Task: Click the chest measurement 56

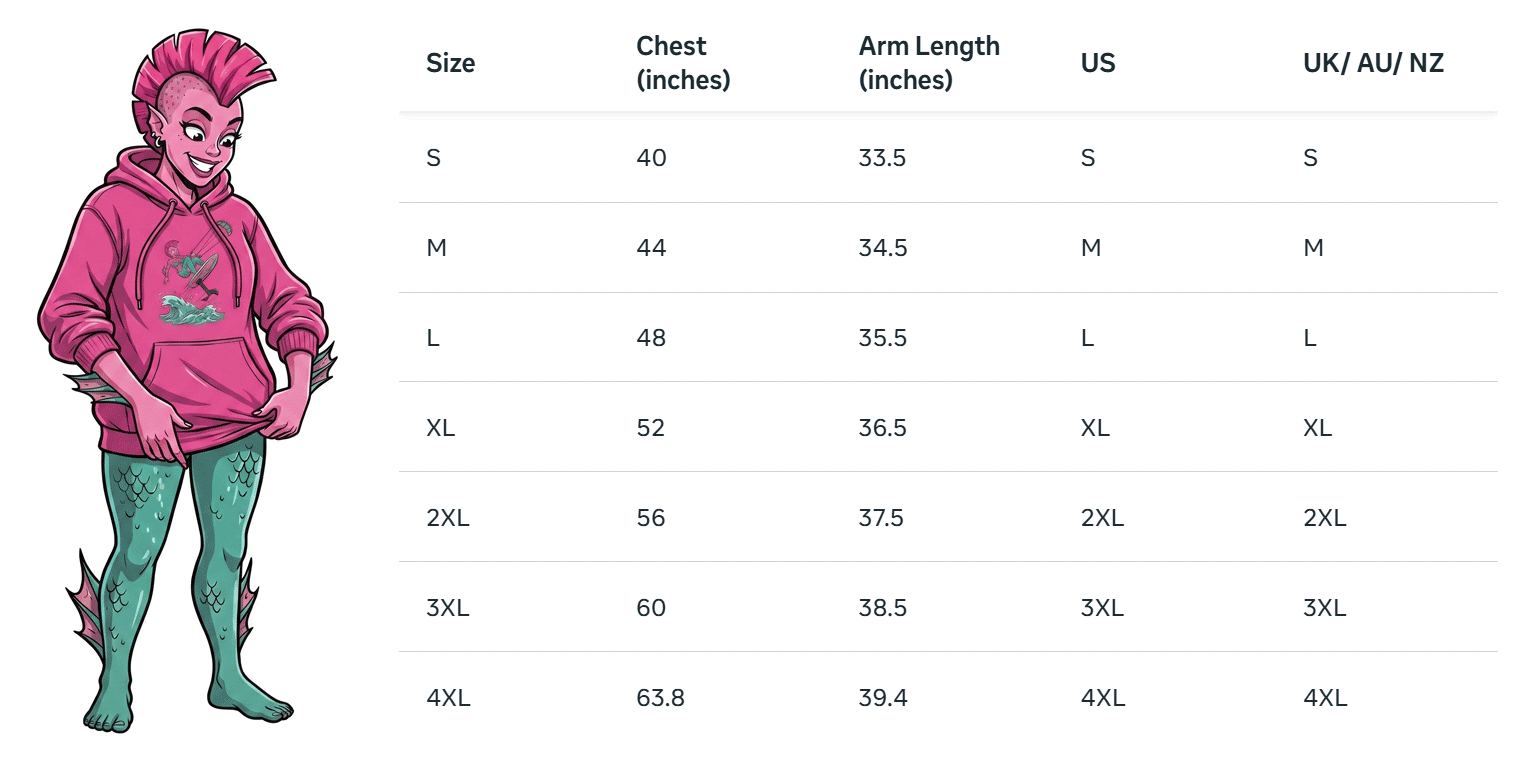Action: [651, 518]
